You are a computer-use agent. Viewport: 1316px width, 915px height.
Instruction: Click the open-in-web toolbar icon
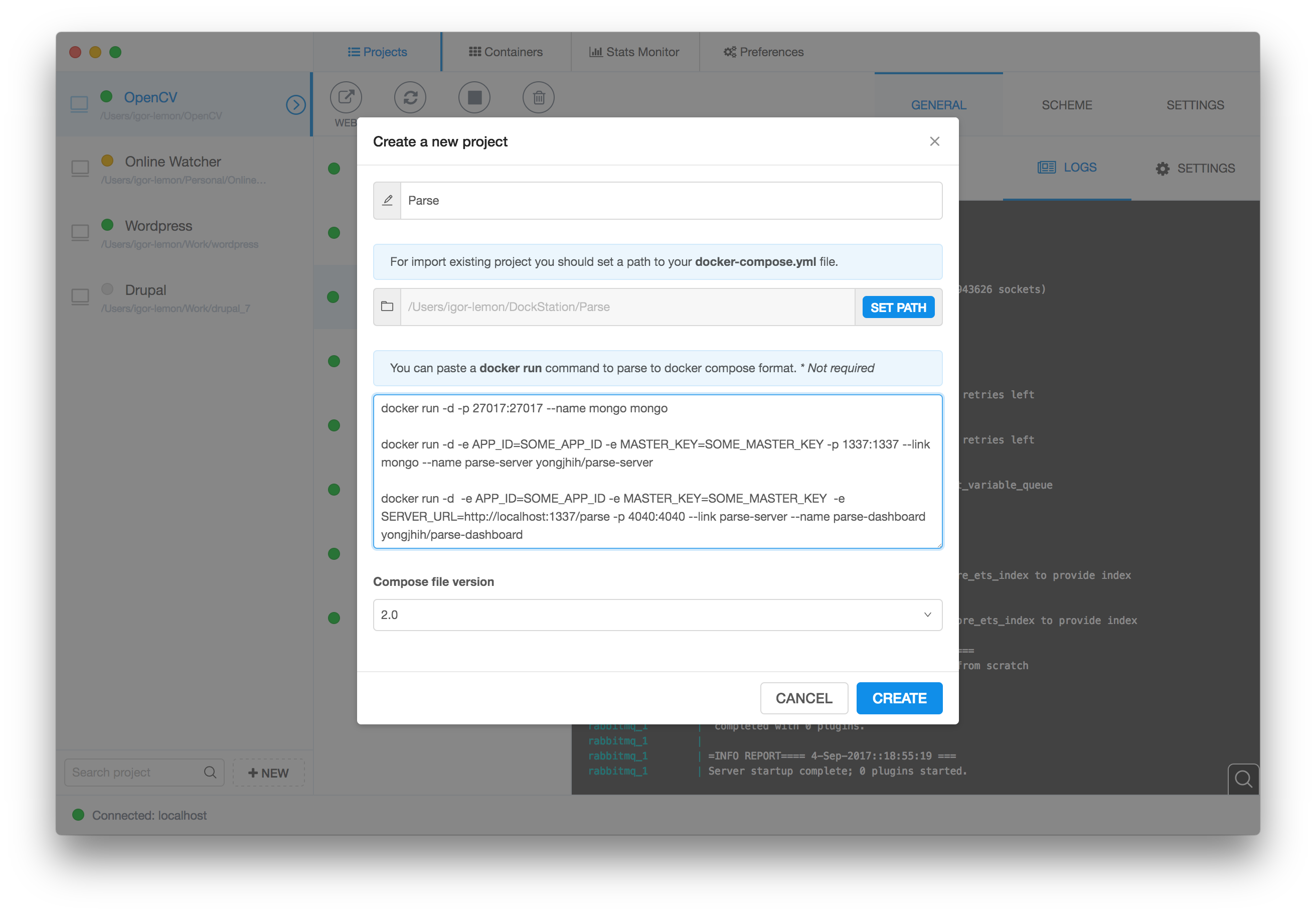pyautogui.click(x=346, y=97)
